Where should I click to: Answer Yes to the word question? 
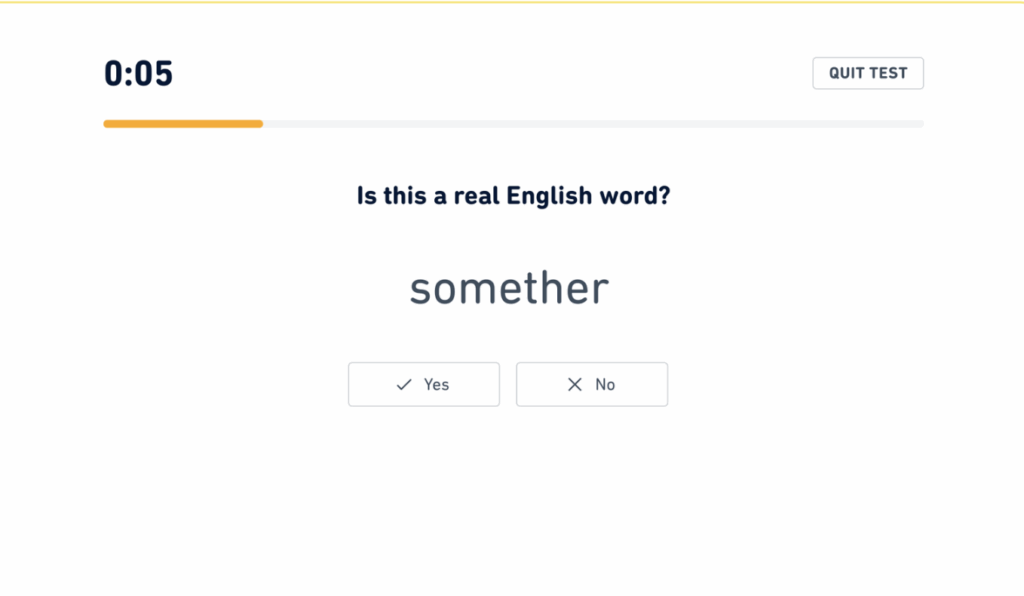[x=424, y=385]
